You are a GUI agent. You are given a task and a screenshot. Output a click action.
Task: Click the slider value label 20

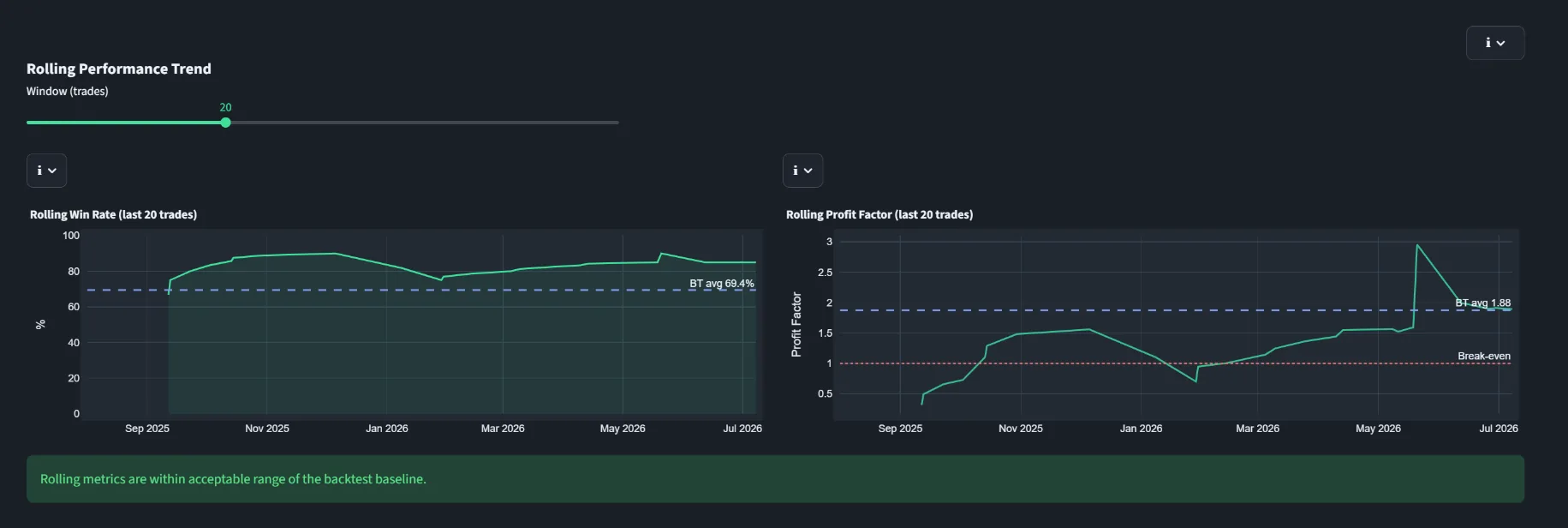[x=225, y=107]
